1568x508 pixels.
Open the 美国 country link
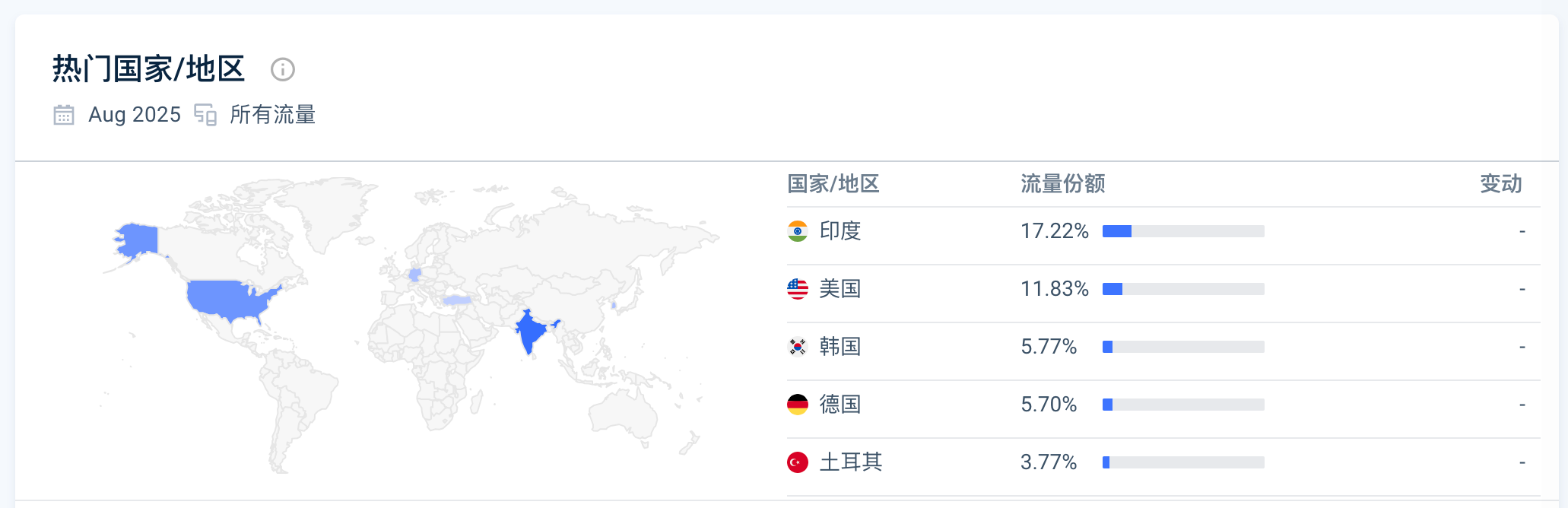tap(840, 289)
